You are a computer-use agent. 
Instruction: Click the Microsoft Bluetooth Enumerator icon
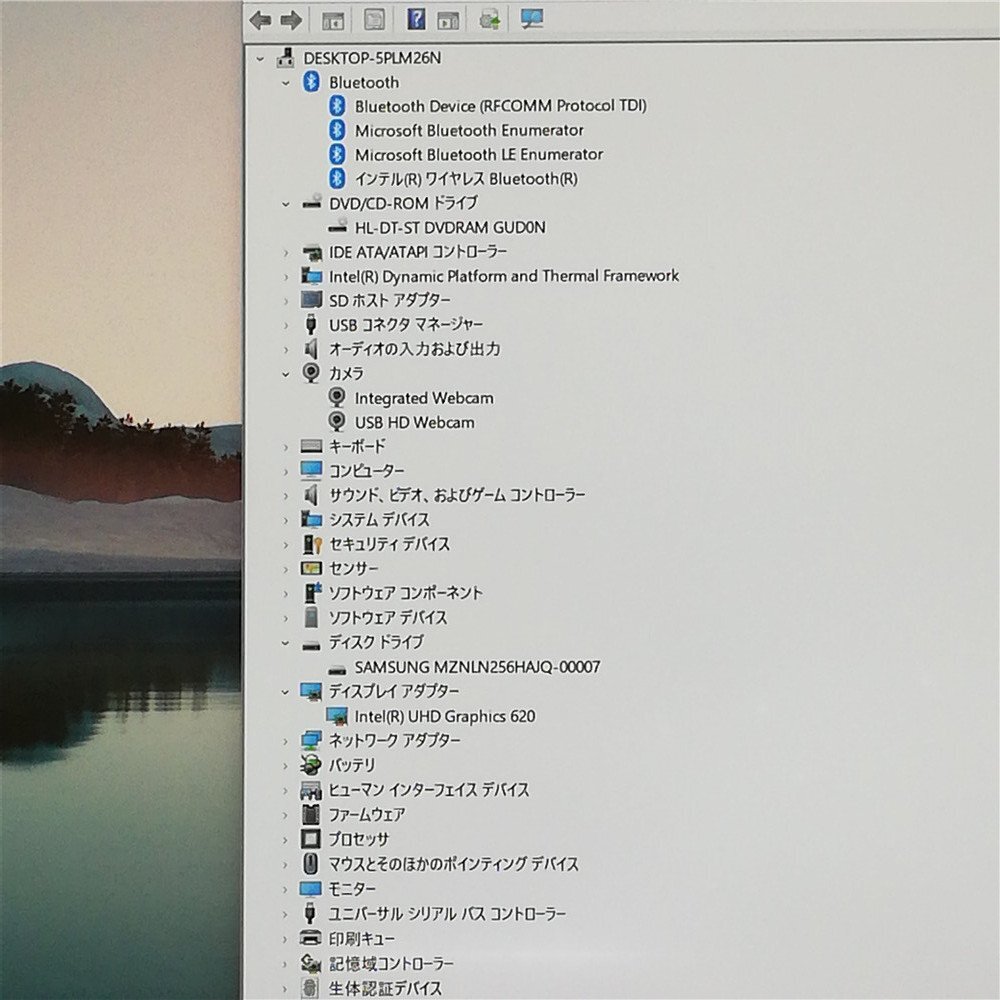click(337, 130)
